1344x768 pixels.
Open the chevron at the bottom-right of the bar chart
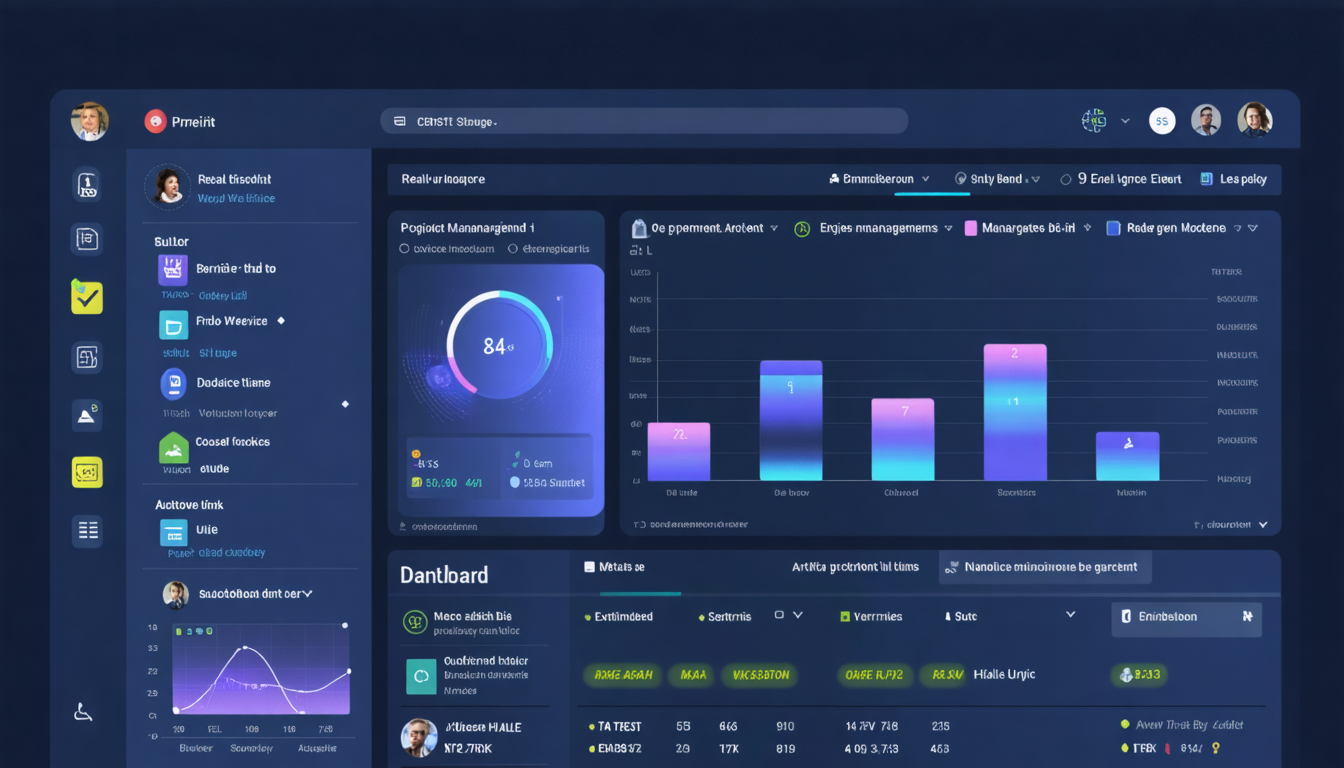(x=1263, y=525)
